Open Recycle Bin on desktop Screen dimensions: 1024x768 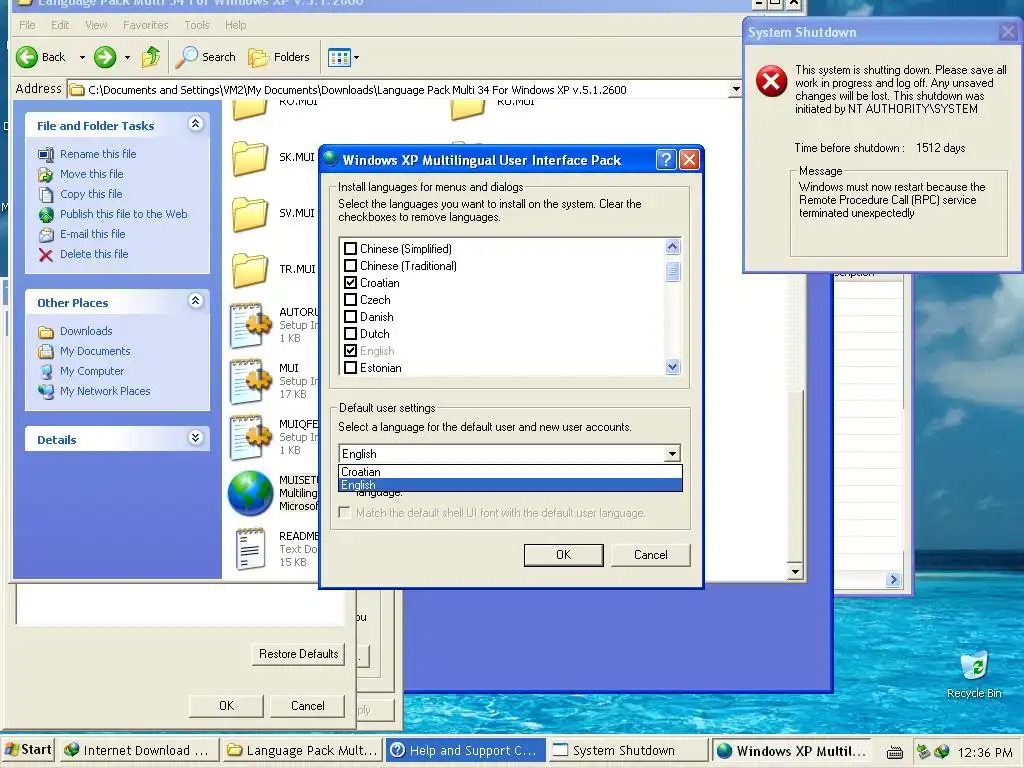[x=974, y=666]
